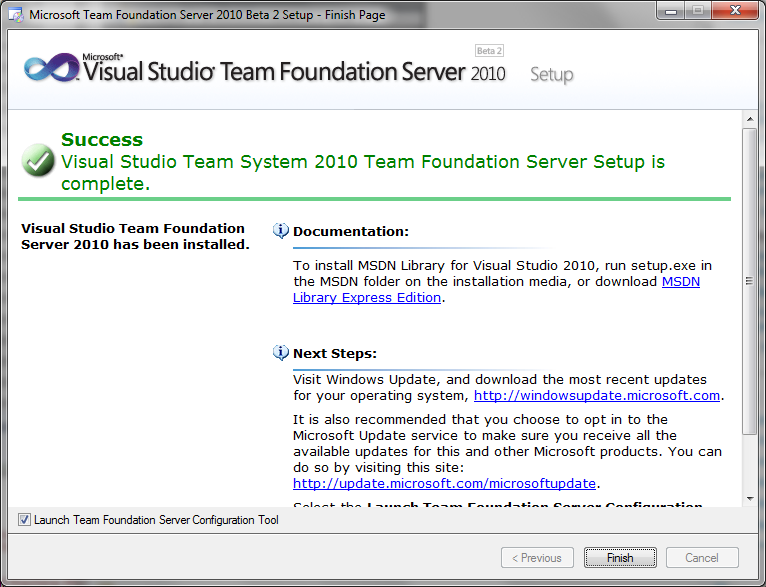Click the Success heading text

click(102, 140)
